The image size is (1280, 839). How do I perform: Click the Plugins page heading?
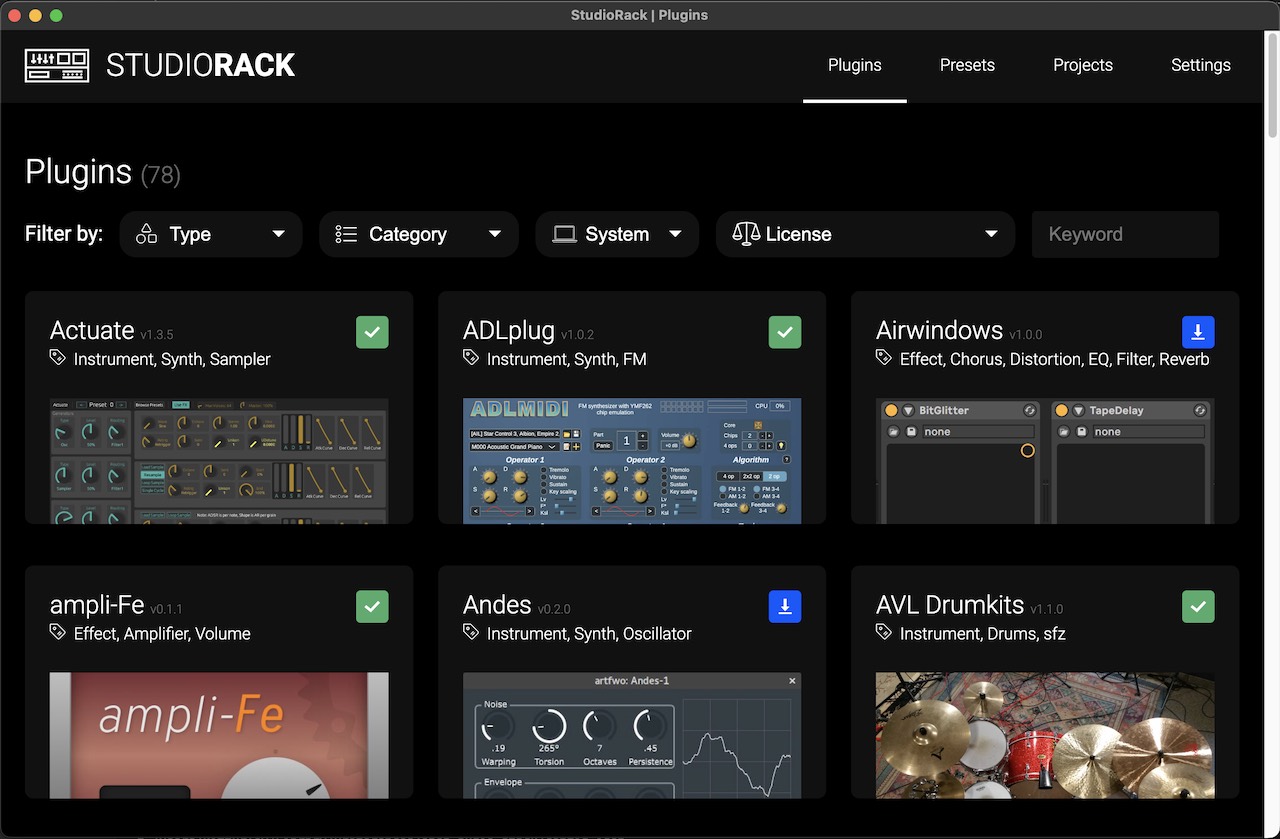click(78, 172)
